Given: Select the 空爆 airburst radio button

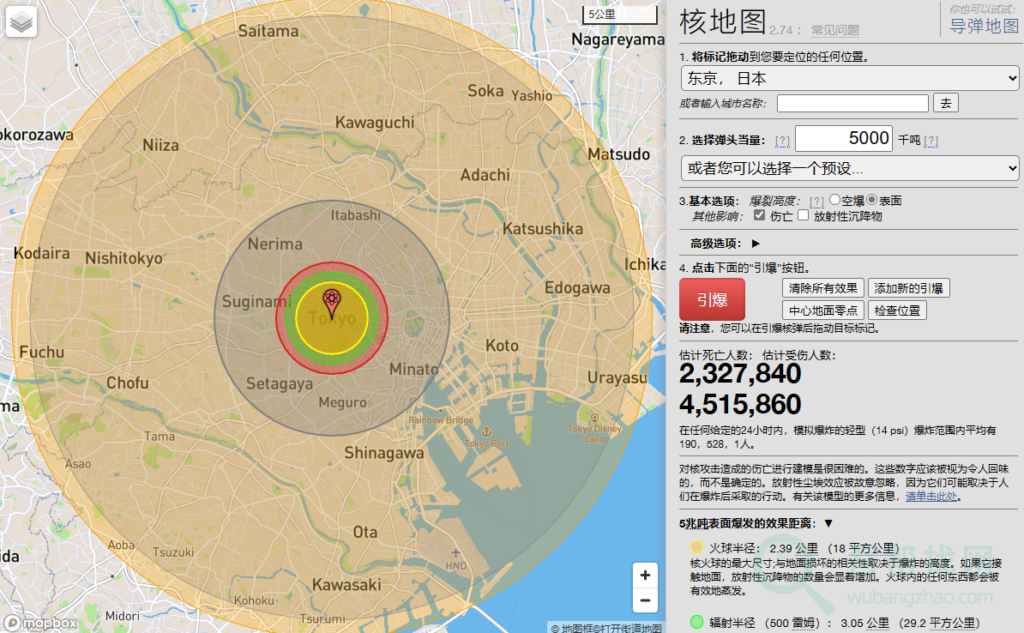Looking at the screenshot, I should tap(835, 200).
